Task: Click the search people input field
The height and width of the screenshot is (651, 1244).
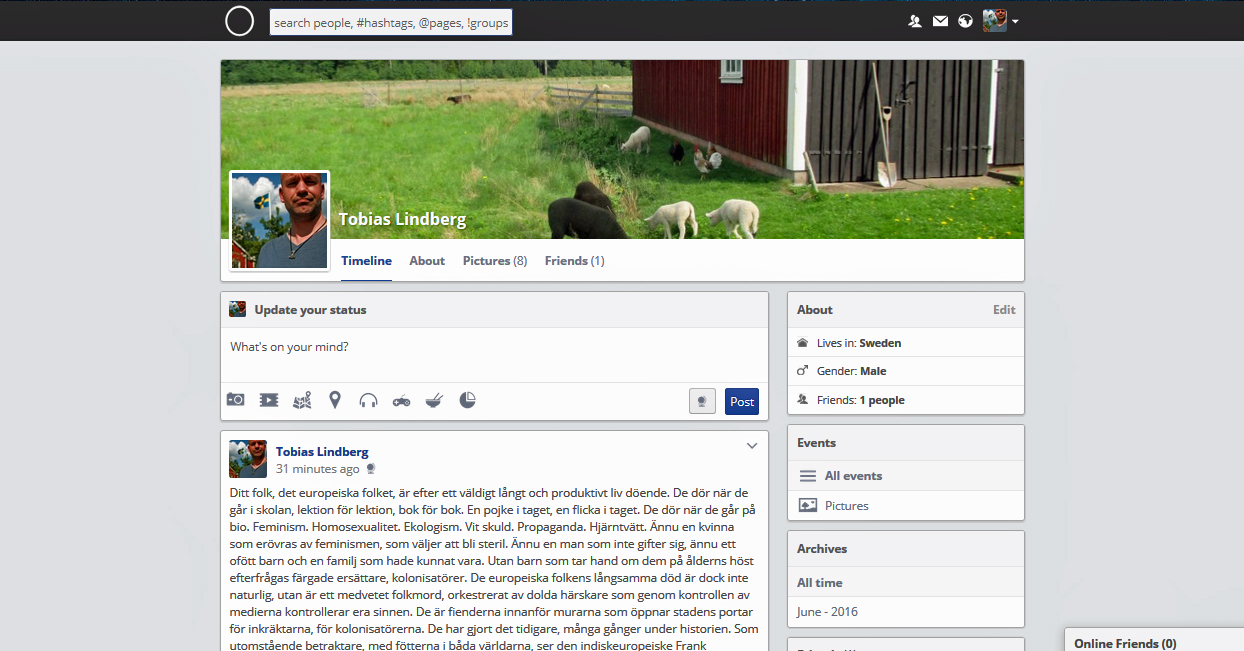Action: (x=391, y=22)
